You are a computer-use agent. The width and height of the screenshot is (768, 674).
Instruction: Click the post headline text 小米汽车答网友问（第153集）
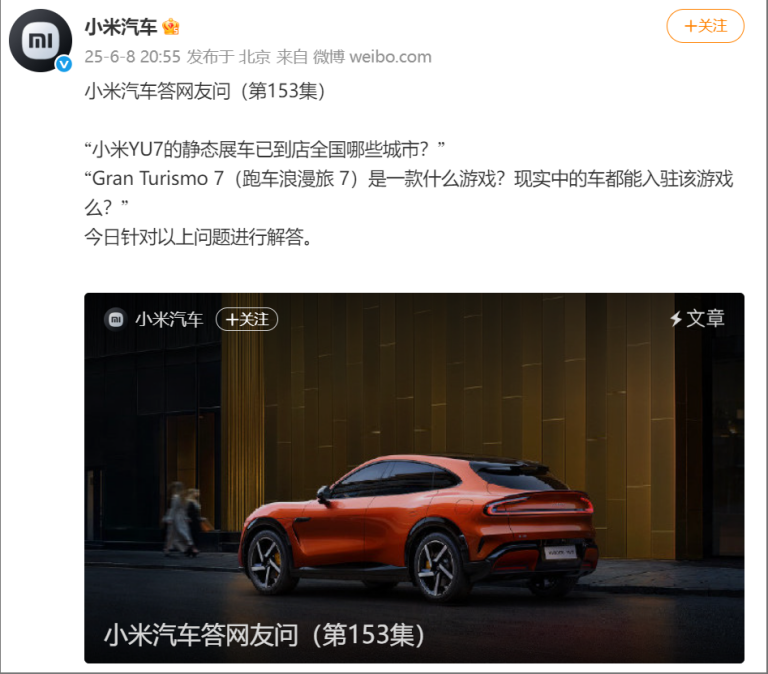click(x=205, y=91)
